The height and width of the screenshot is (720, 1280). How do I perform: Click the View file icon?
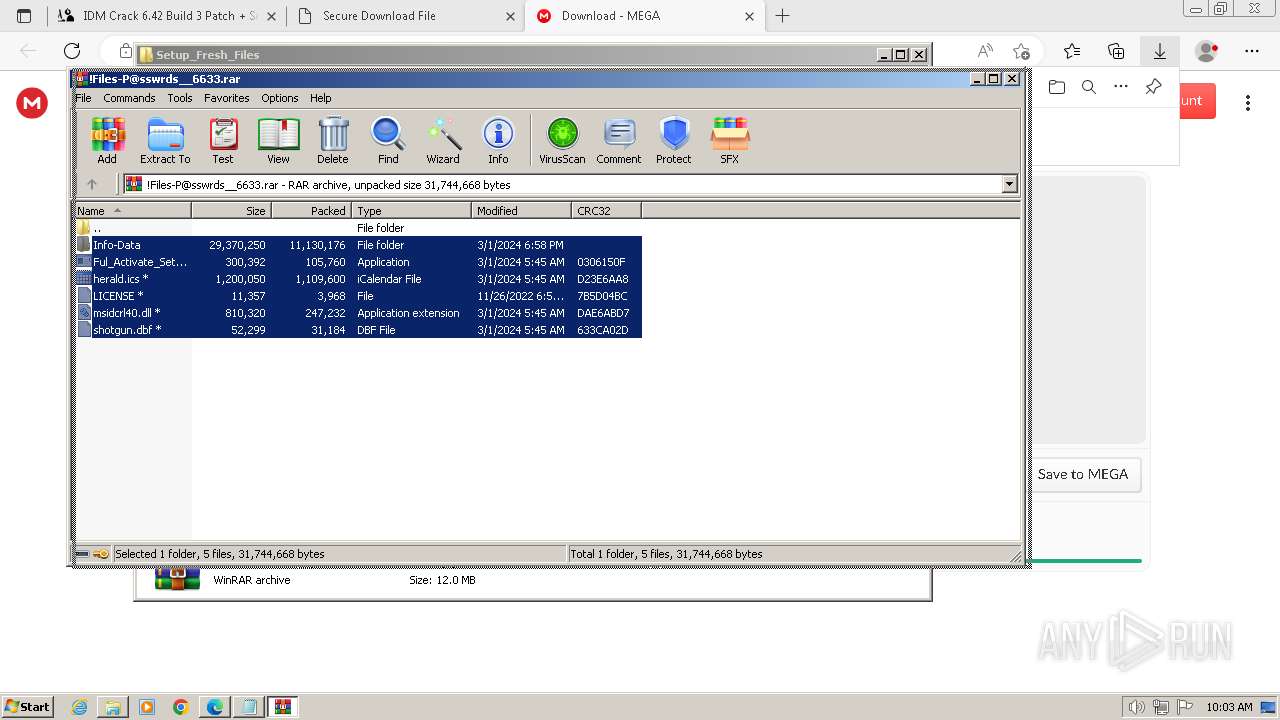click(278, 140)
